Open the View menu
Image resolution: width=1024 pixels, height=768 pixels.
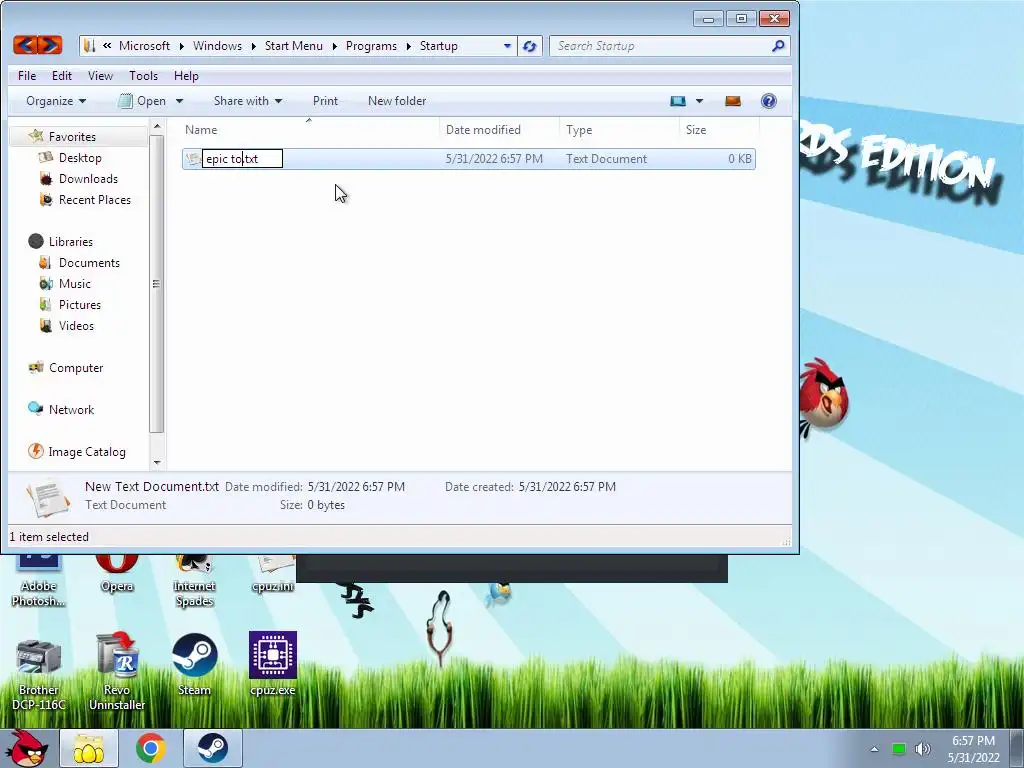(x=100, y=76)
